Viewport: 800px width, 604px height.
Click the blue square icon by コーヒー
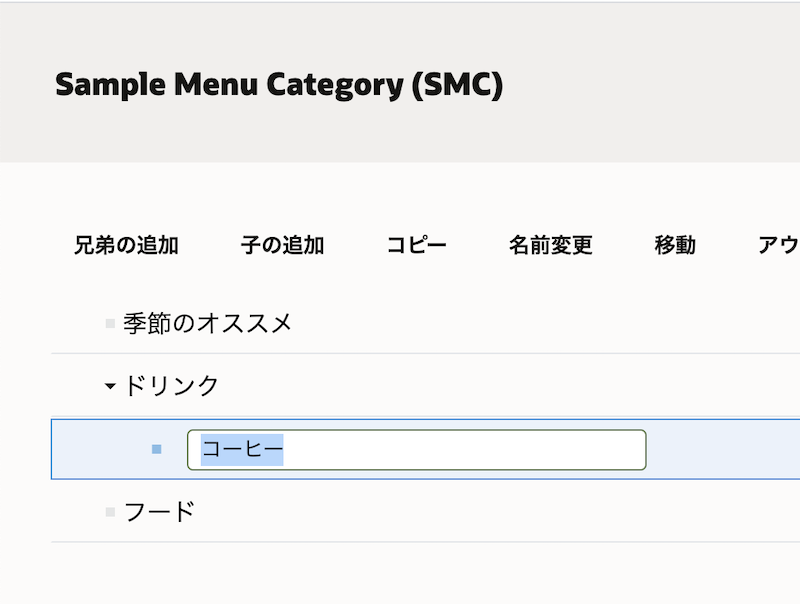point(157,449)
